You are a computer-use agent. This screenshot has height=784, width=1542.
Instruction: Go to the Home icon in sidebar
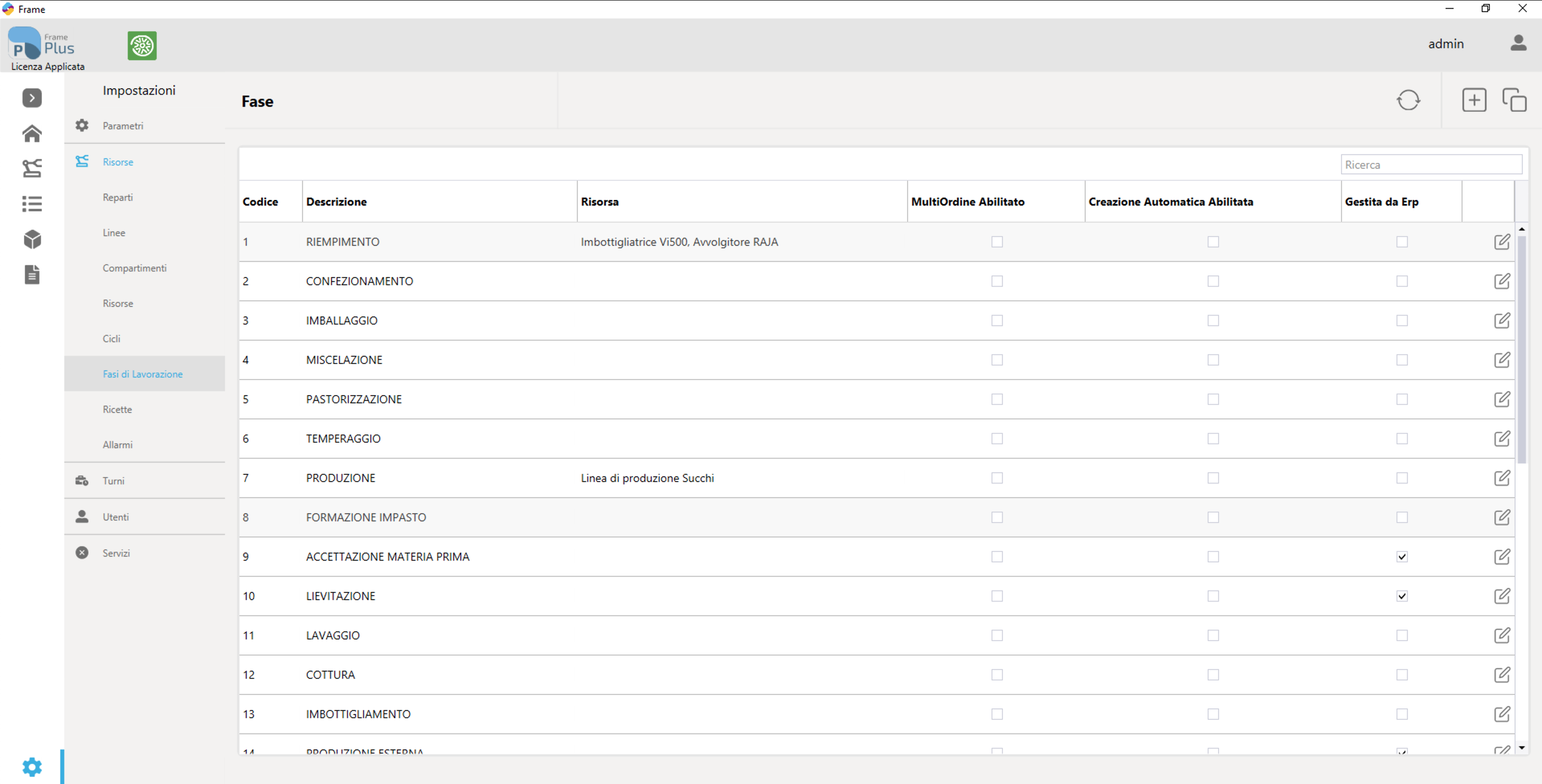(x=32, y=133)
